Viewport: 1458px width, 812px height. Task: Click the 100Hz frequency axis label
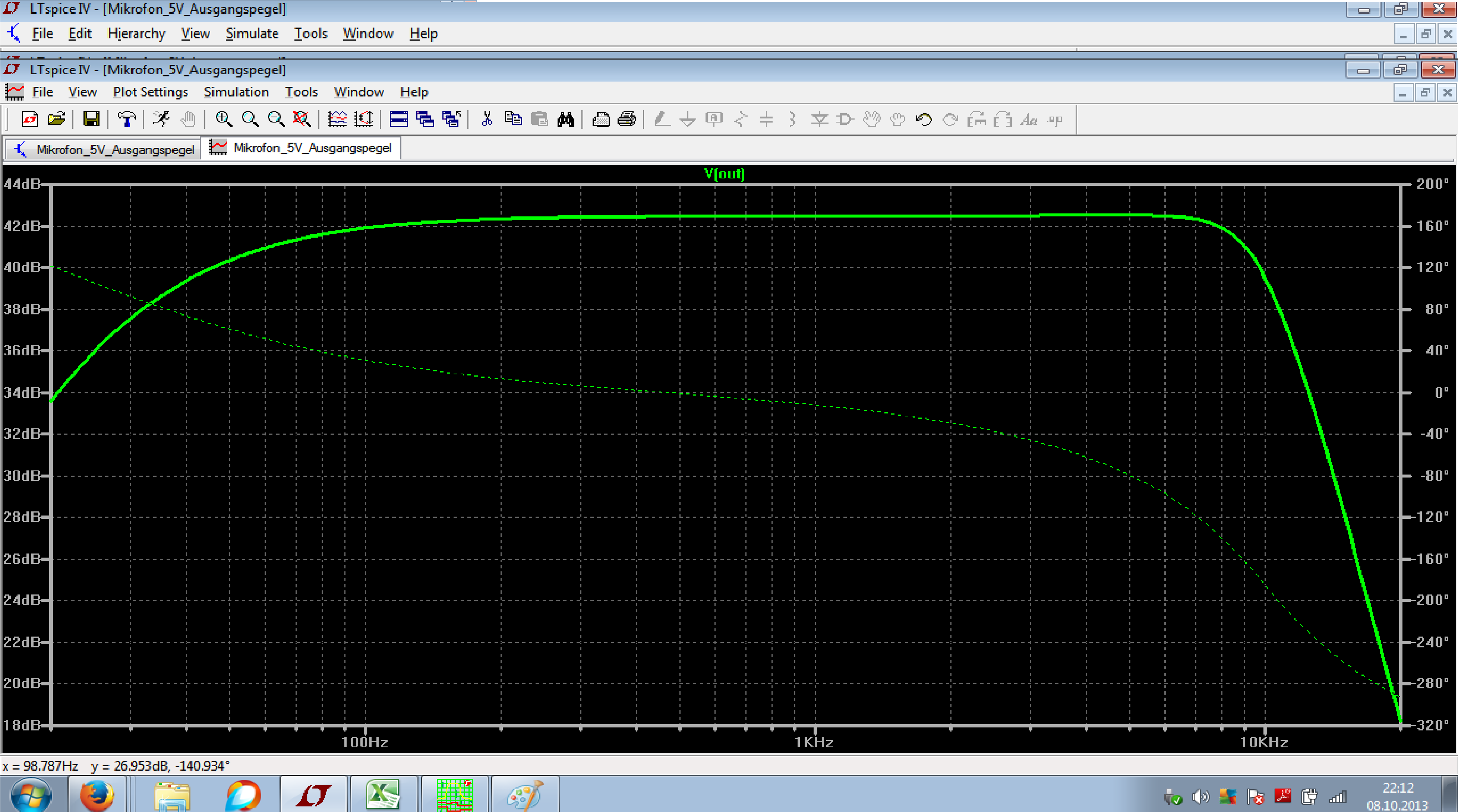tap(364, 742)
